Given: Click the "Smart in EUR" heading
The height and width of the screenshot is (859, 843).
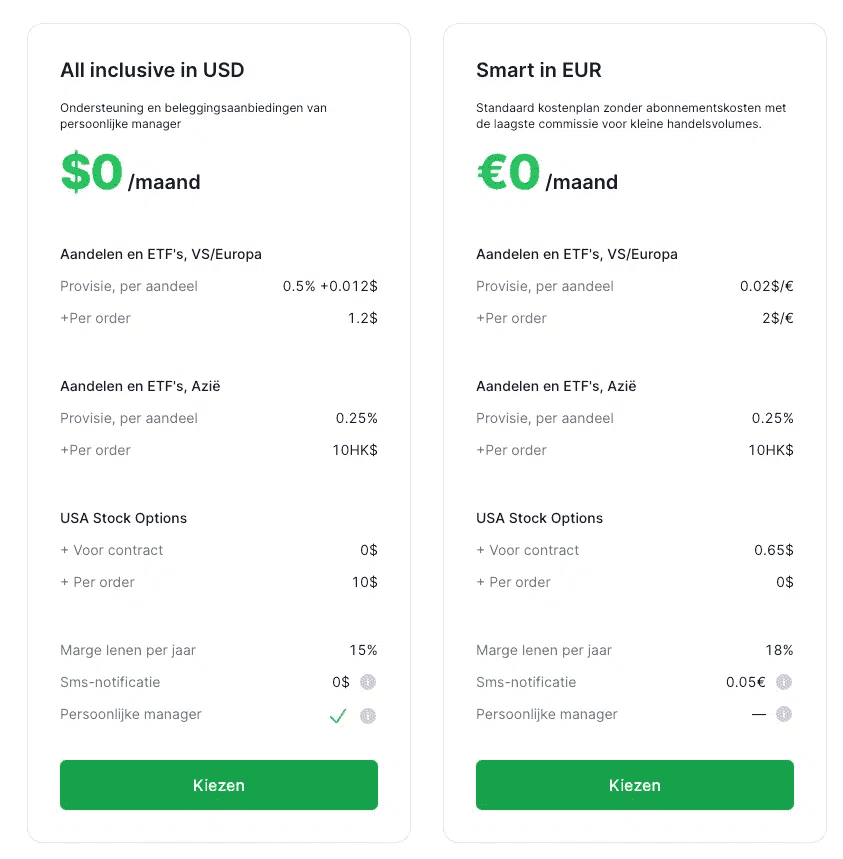Looking at the screenshot, I should click(539, 70).
